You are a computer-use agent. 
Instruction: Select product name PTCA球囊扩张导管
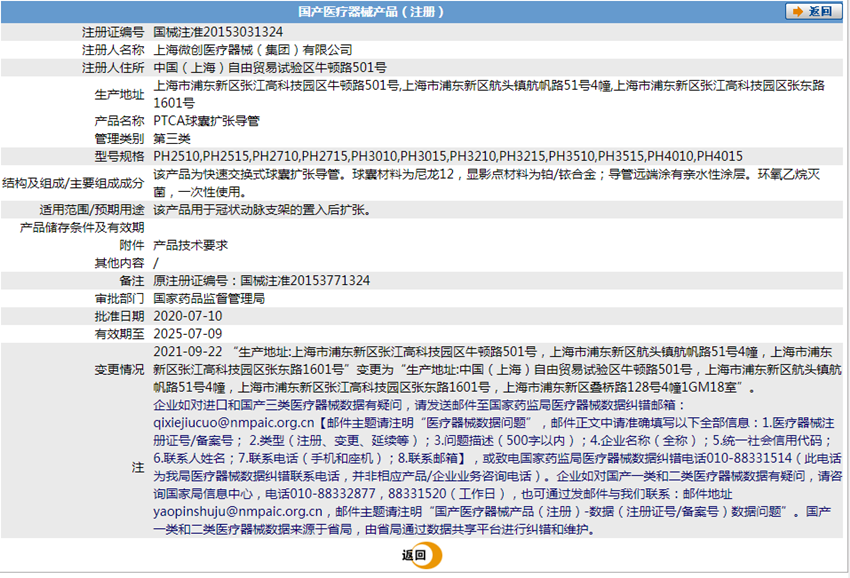207,121
